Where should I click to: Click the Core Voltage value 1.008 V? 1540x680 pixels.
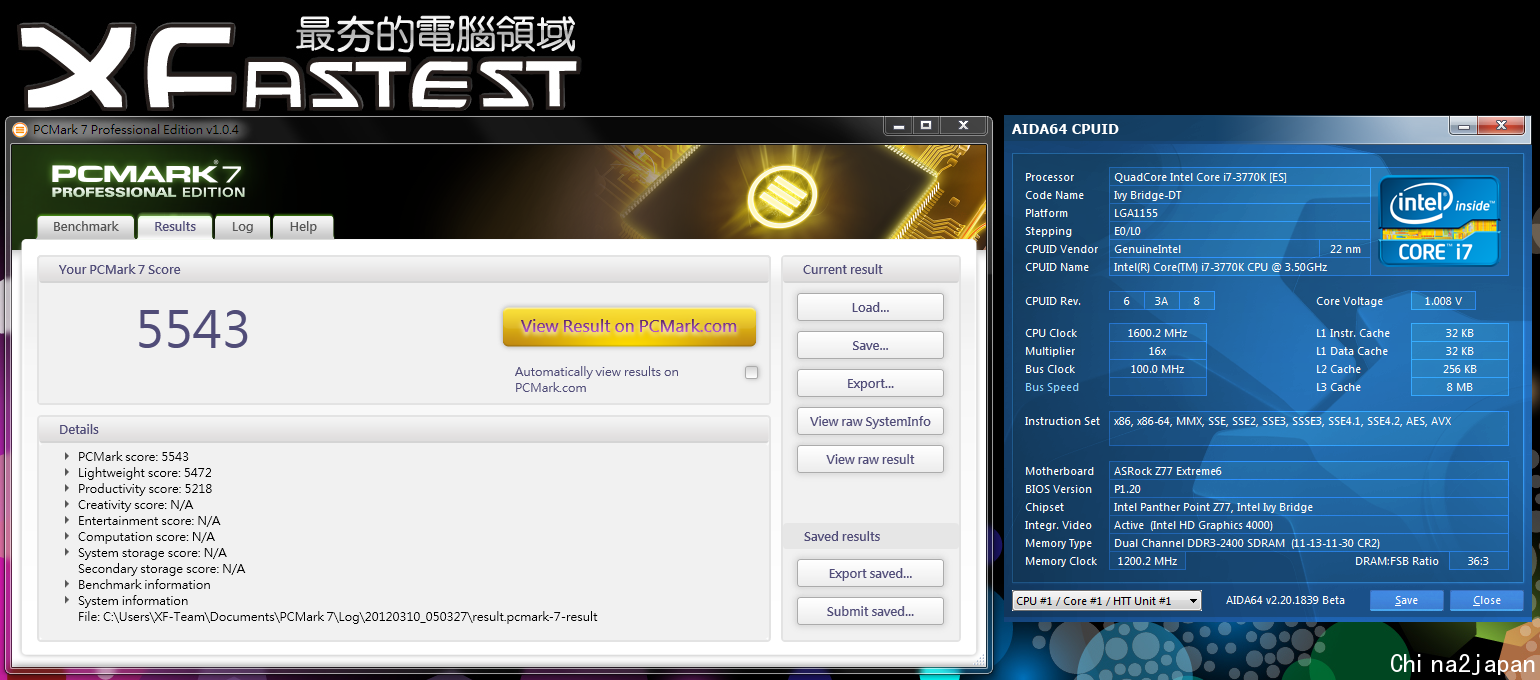pyautogui.click(x=1443, y=301)
